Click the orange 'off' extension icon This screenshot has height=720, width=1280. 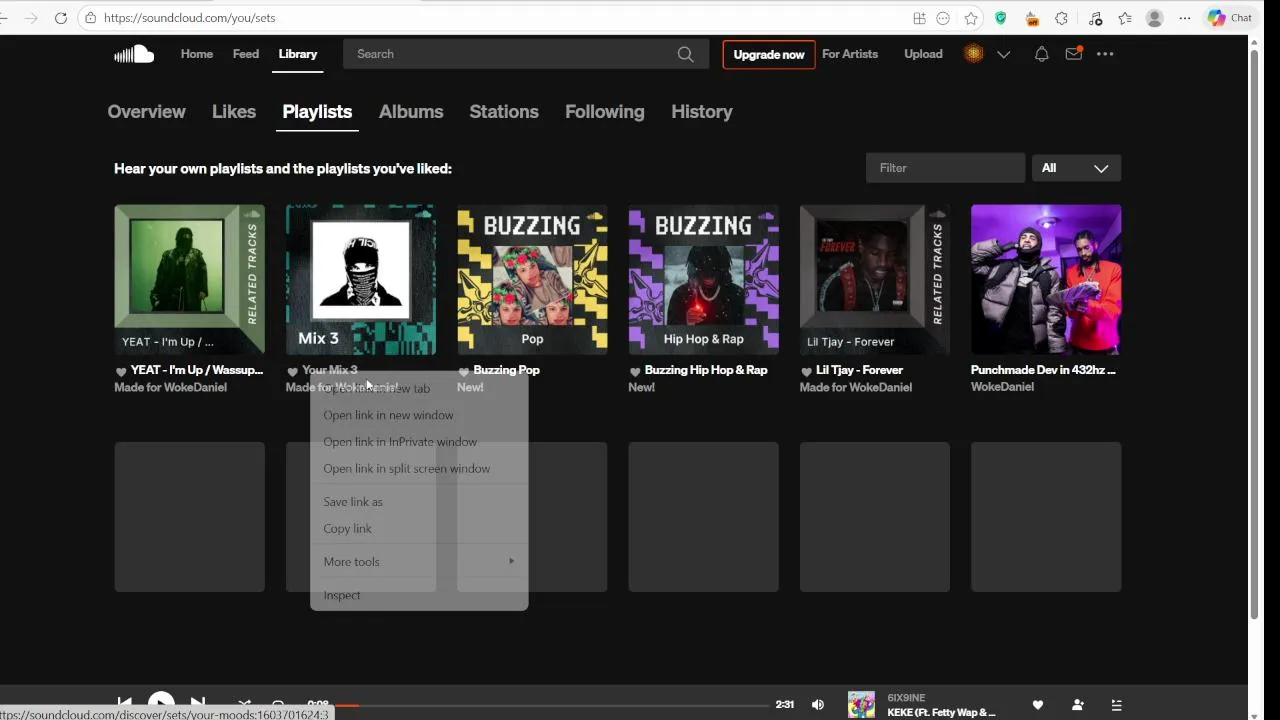1032,18
